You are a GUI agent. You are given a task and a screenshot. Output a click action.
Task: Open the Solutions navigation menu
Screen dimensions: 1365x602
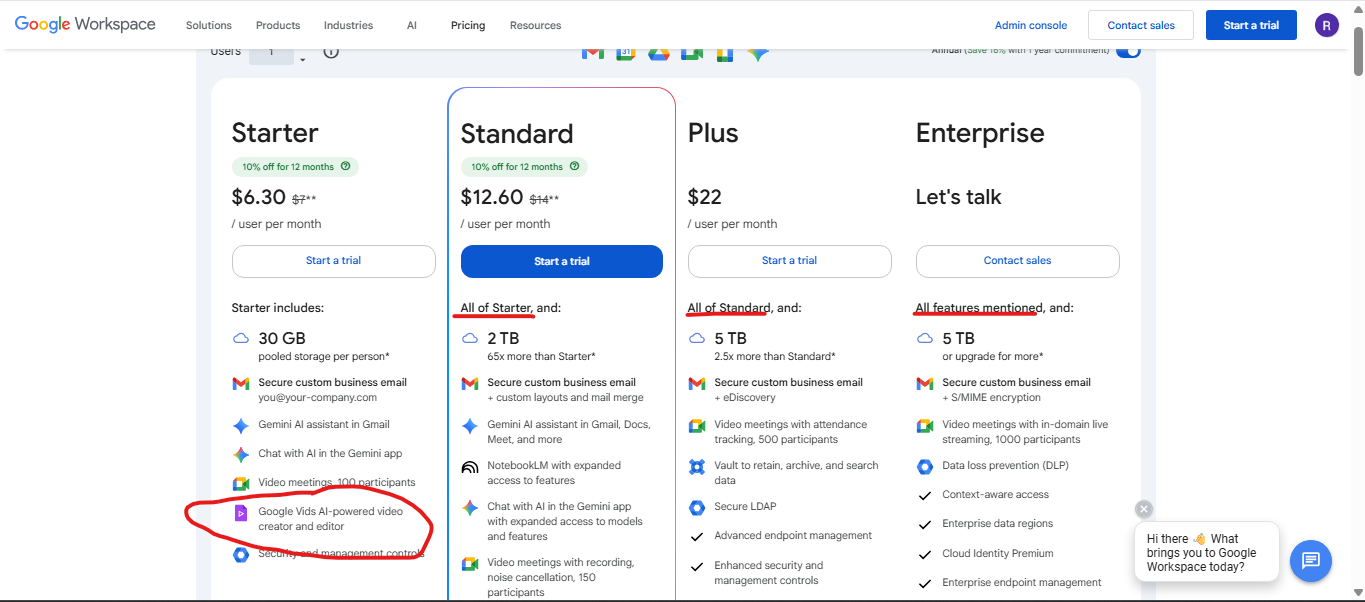point(208,25)
